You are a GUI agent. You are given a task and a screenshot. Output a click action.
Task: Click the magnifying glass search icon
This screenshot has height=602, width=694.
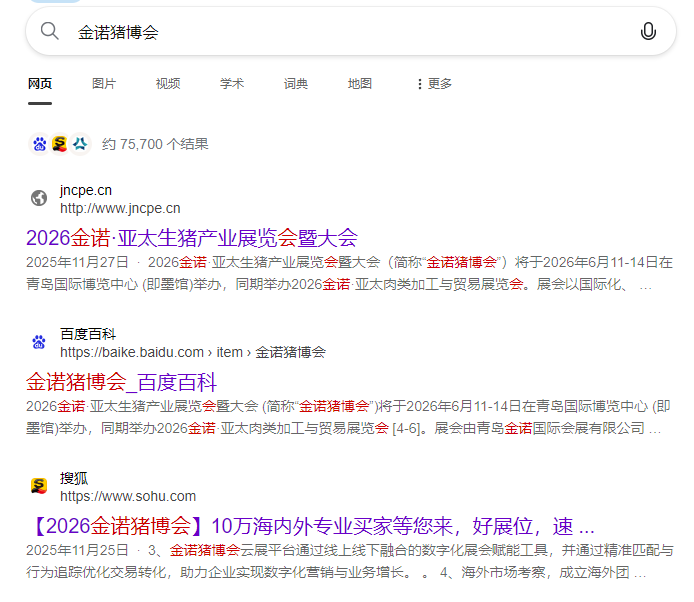[x=50, y=32]
